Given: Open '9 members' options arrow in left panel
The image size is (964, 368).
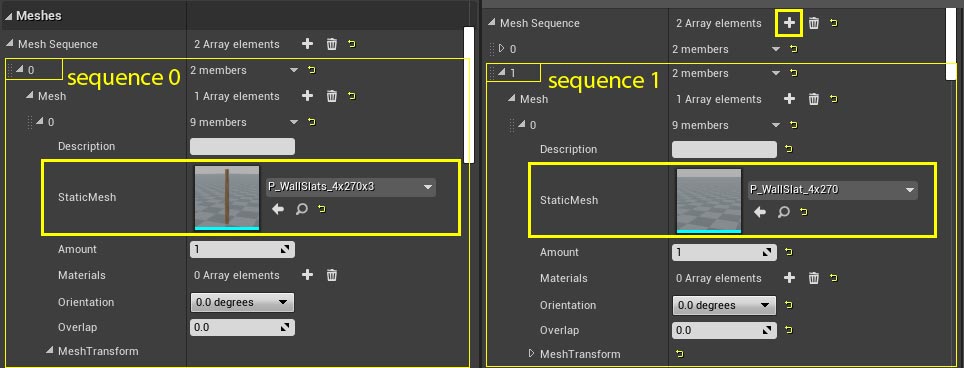Looking at the screenshot, I should 294,122.
